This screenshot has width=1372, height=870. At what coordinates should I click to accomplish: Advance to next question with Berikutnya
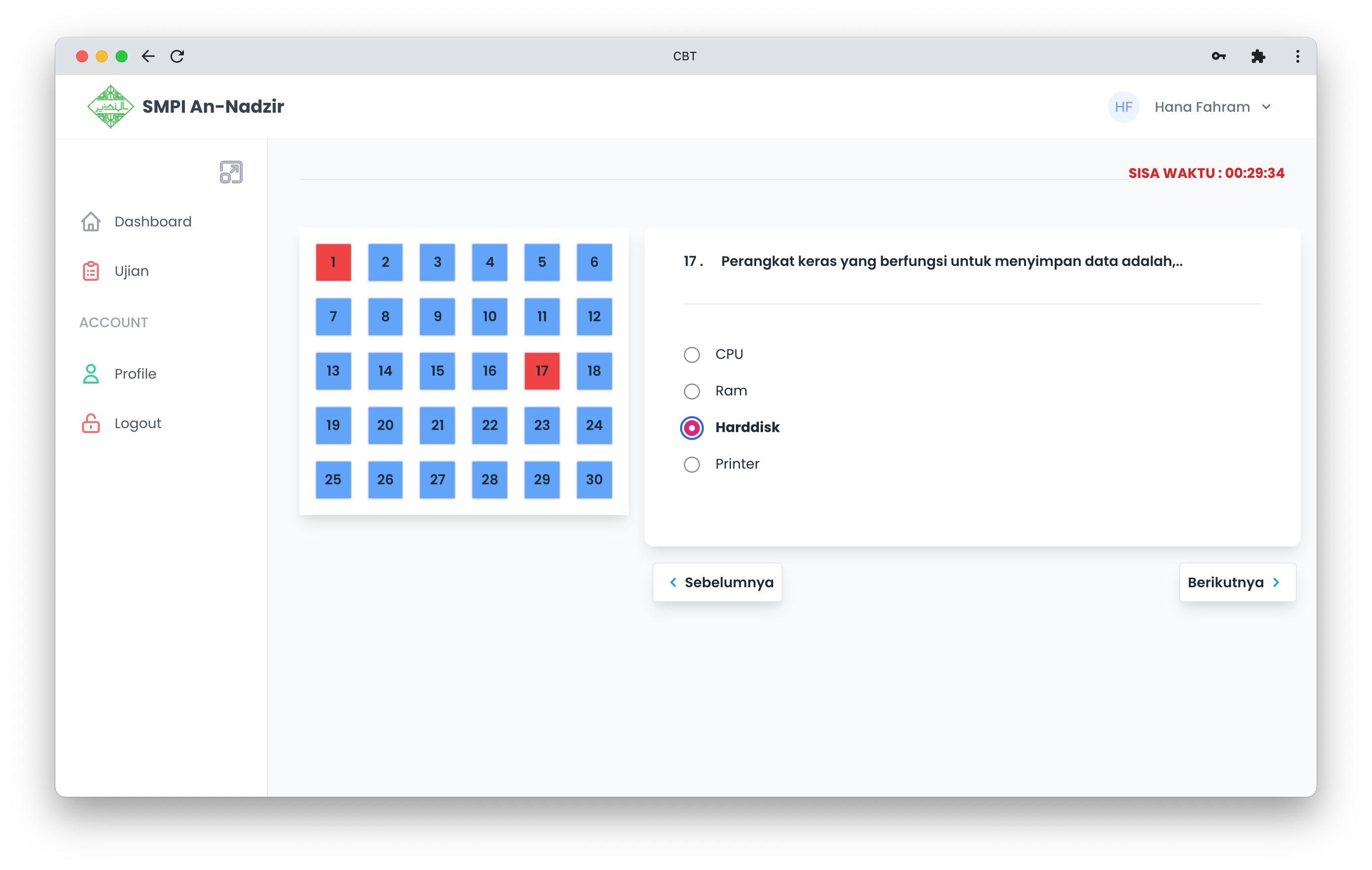click(x=1238, y=582)
